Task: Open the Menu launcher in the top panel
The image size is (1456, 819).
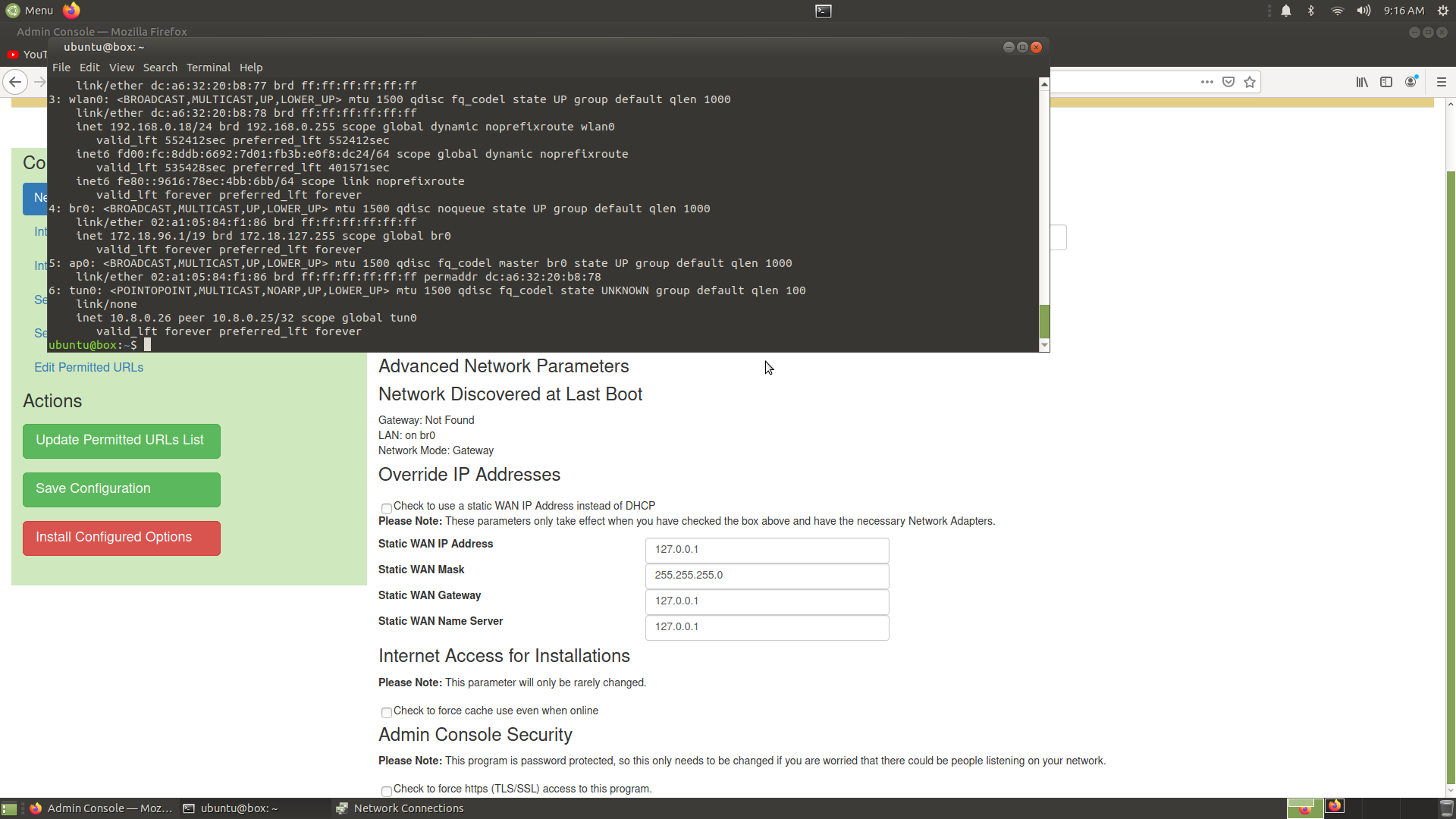Action: coord(30,11)
